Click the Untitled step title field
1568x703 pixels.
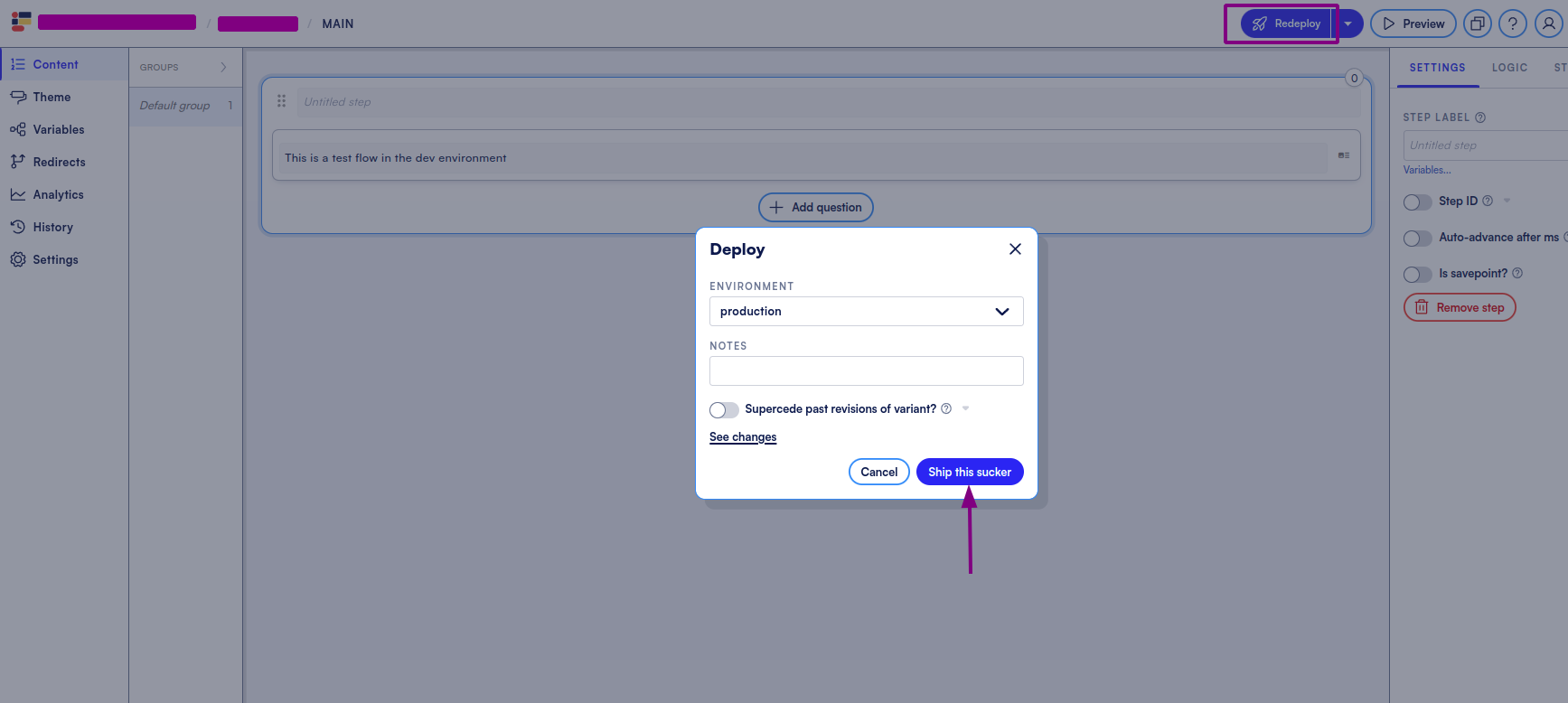[x=829, y=102]
